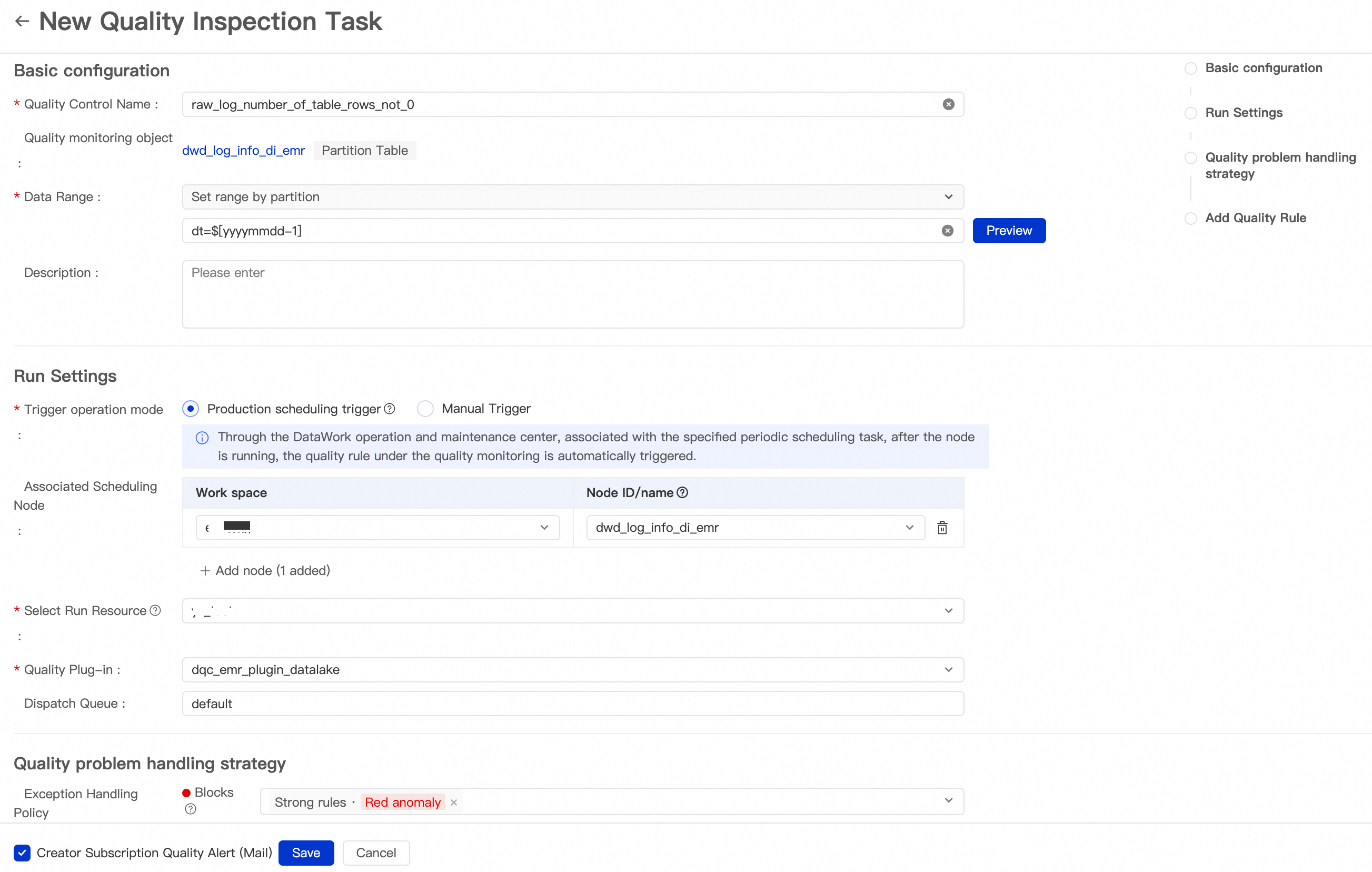Click help icon beside Node ID/name header

coord(682,492)
